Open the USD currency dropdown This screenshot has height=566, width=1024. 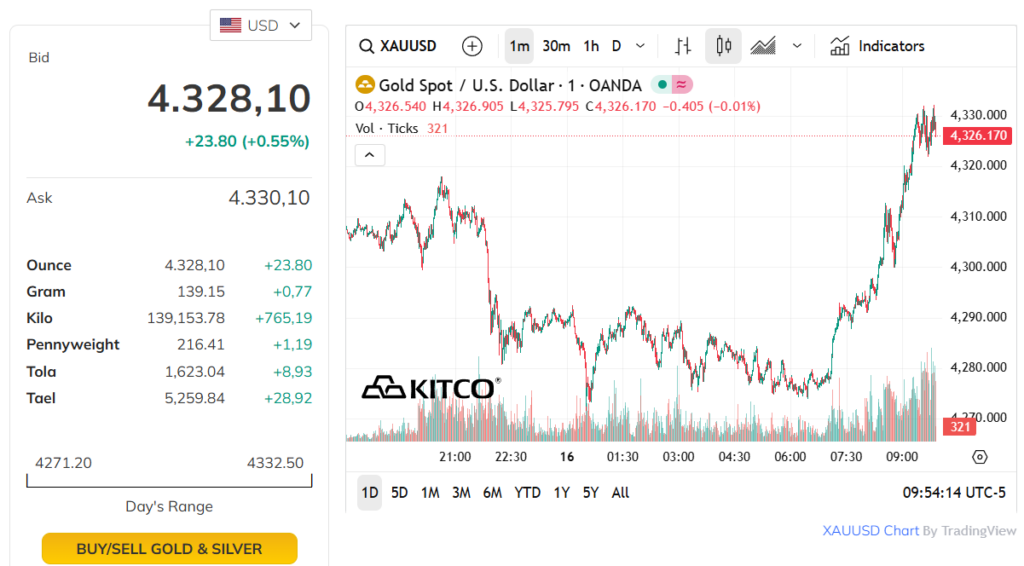pyautogui.click(x=261, y=25)
